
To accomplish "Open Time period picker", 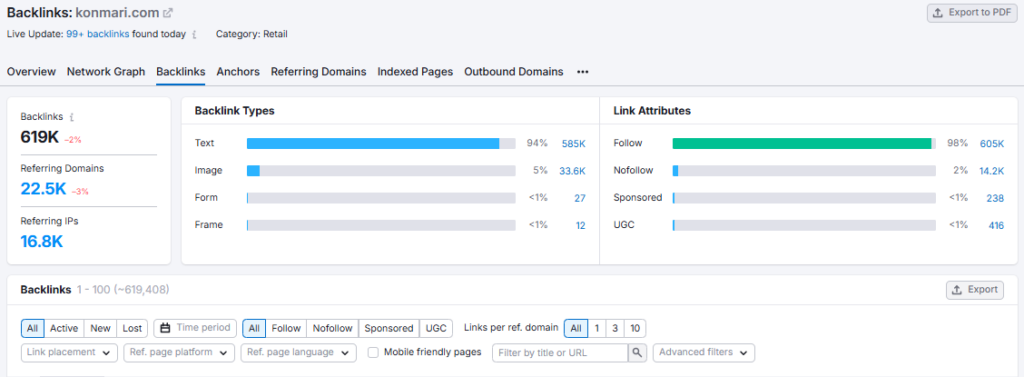I will point(195,328).
